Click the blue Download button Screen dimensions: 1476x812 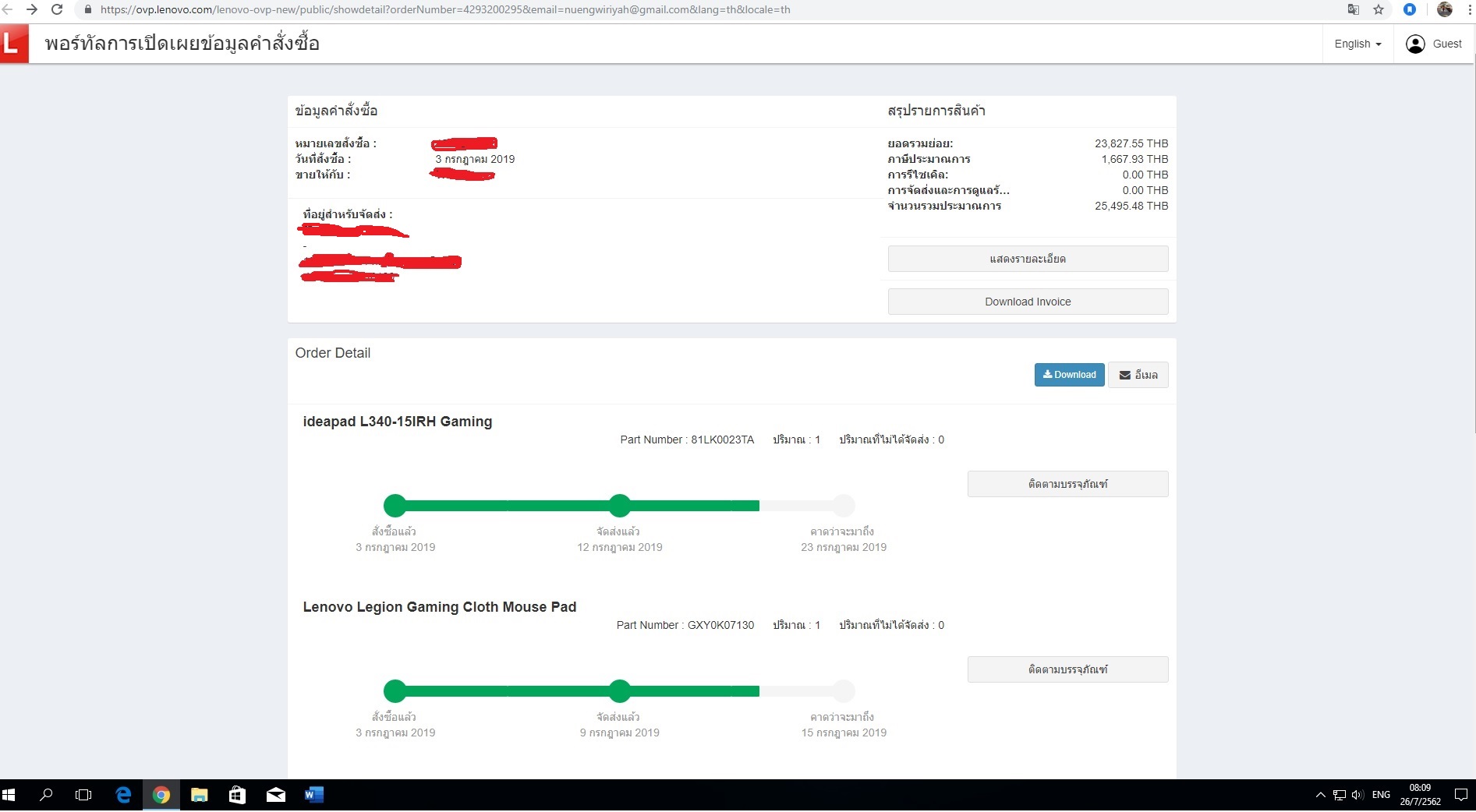coord(1069,375)
